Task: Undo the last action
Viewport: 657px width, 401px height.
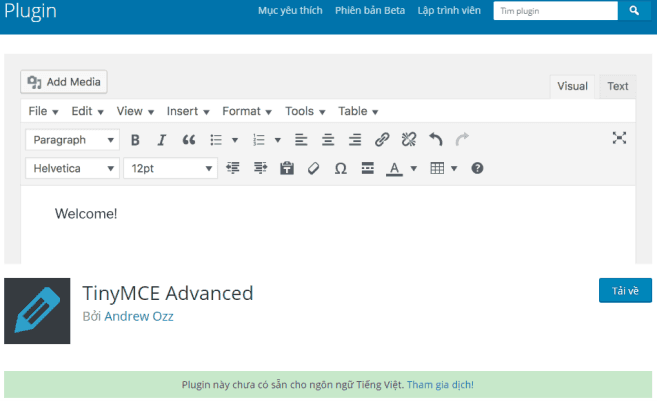Action: point(436,139)
